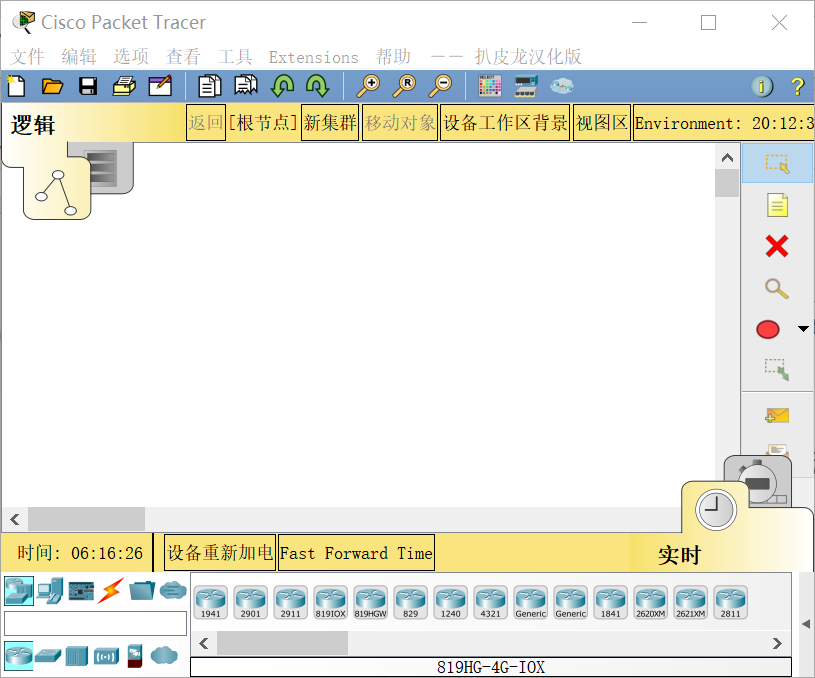815x678 pixels.
Task: Select End Devices category
Action: [50, 591]
